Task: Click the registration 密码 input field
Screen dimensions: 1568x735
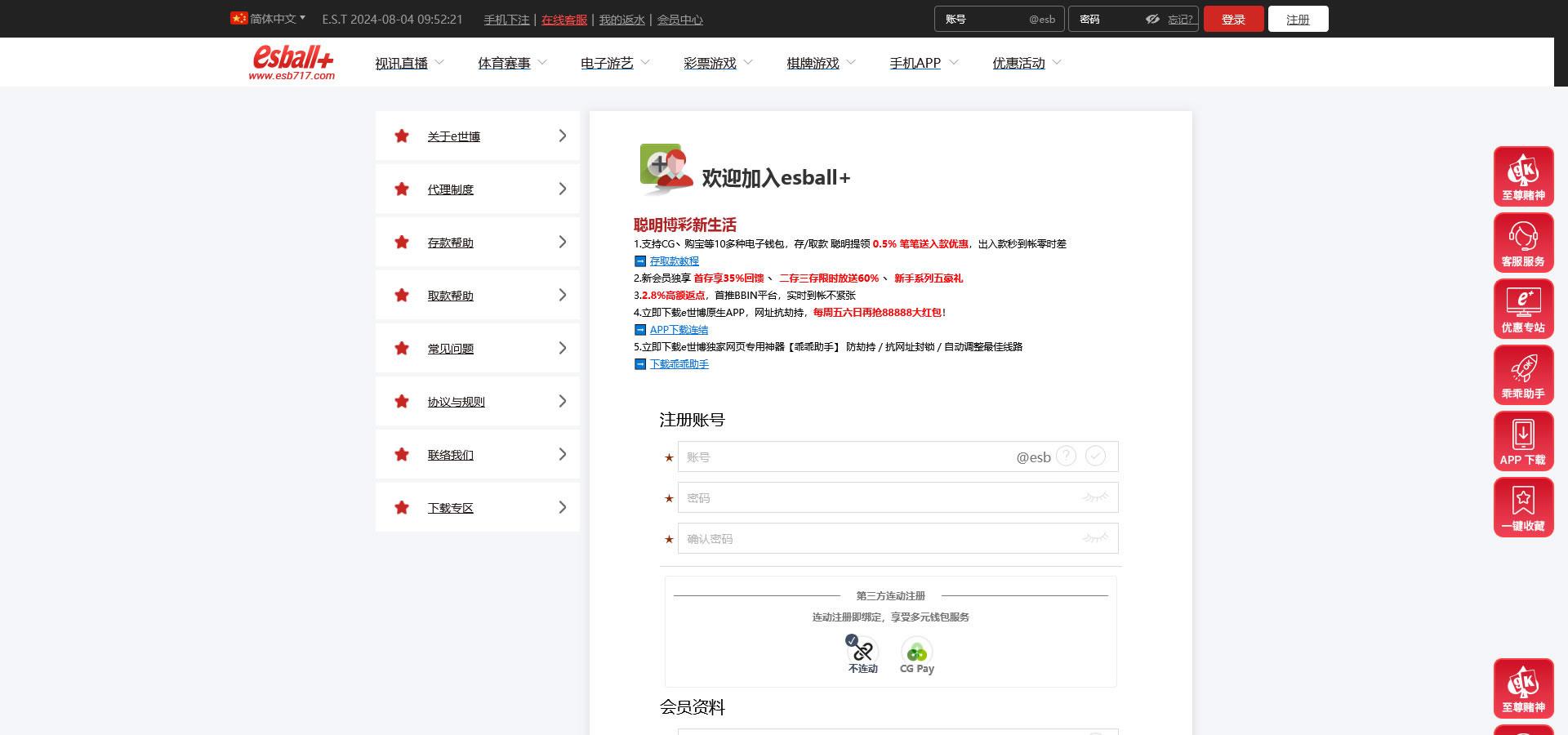Action: pyautogui.click(x=898, y=497)
